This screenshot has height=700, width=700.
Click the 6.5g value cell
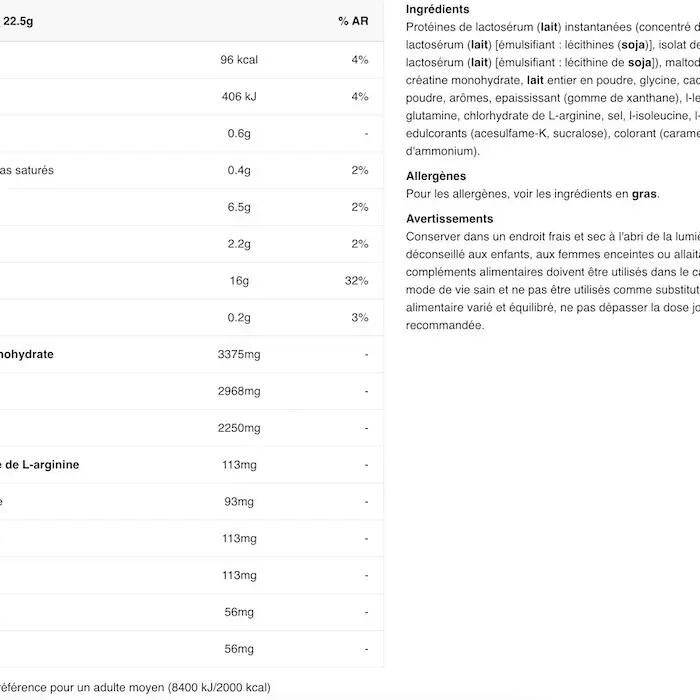point(239,207)
